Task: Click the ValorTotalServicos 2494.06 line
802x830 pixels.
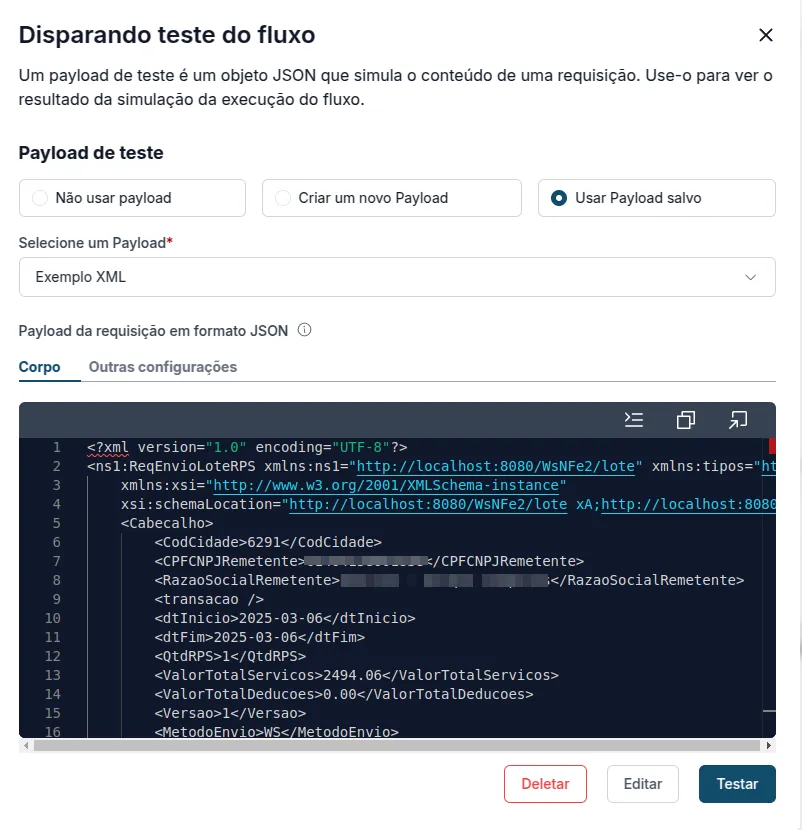Action: (356, 675)
